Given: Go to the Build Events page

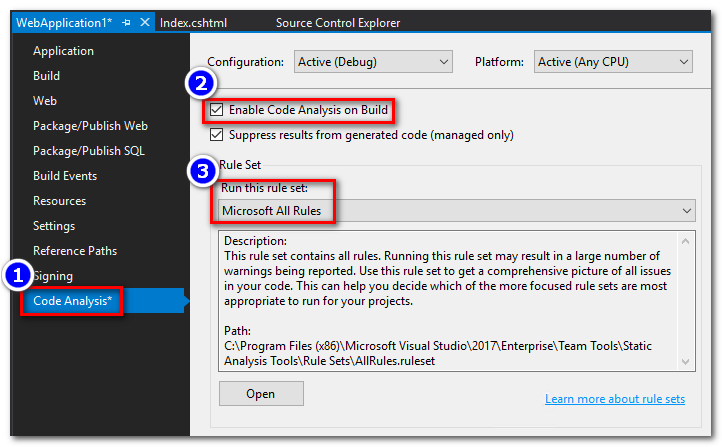Looking at the screenshot, I should [x=65, y=176].
